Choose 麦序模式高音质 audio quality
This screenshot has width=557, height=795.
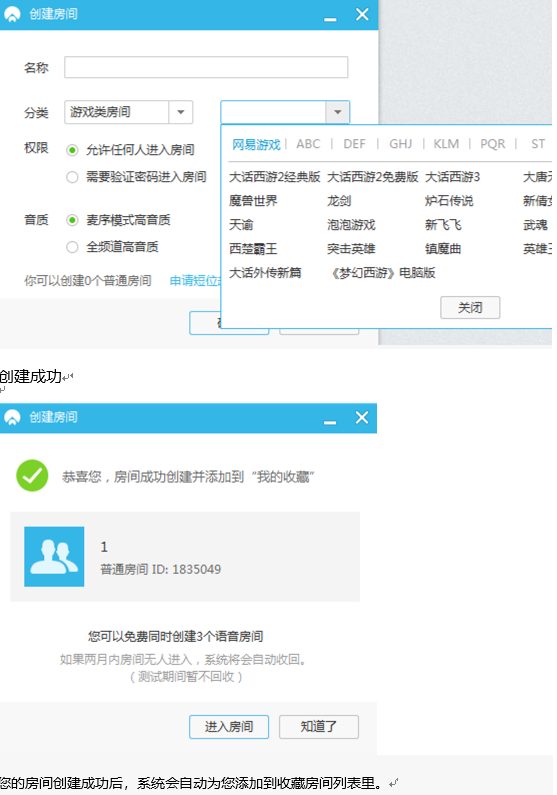point(72,220)
